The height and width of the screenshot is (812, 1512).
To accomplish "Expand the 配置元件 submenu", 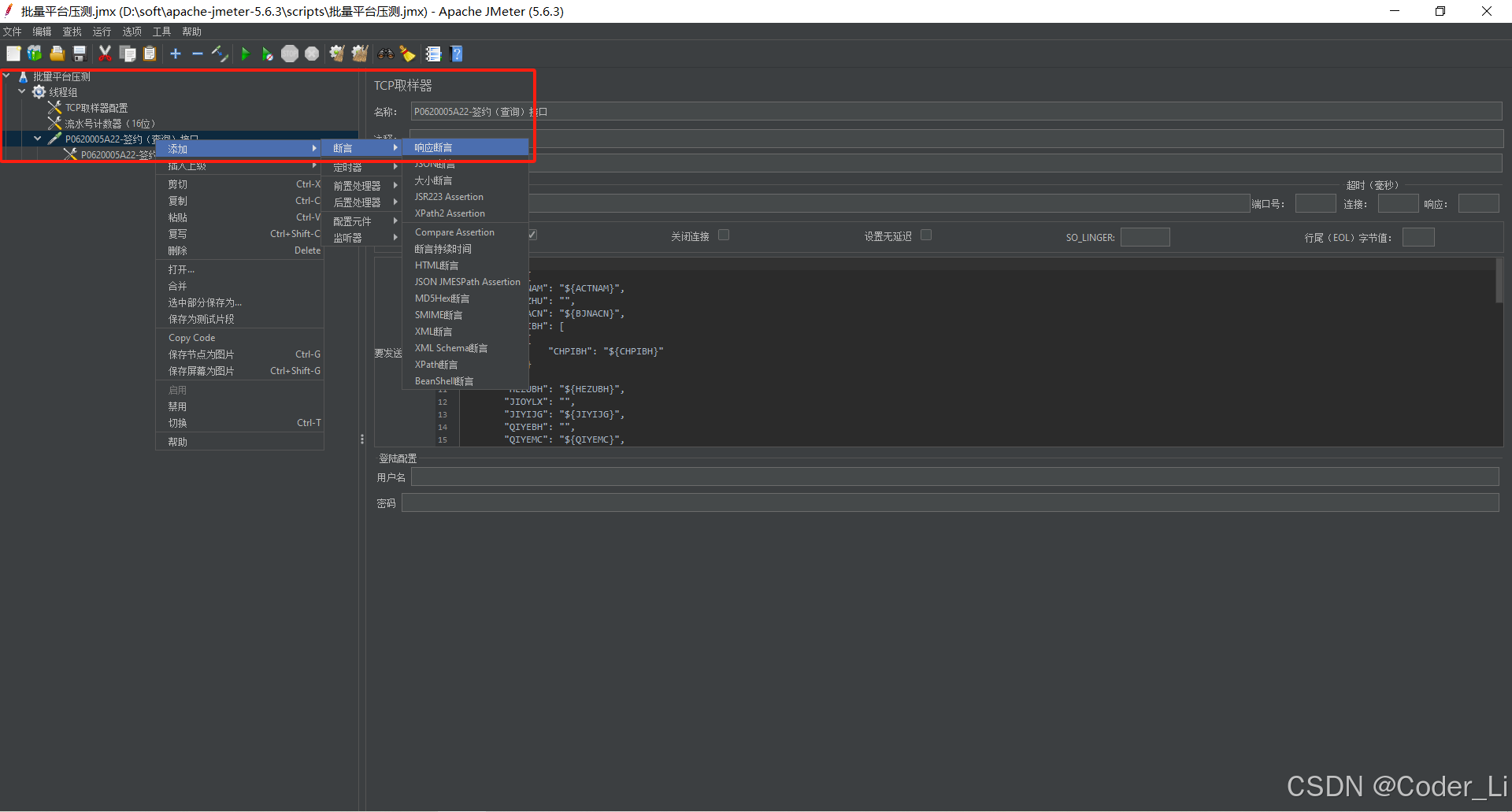I will (363, 221).
